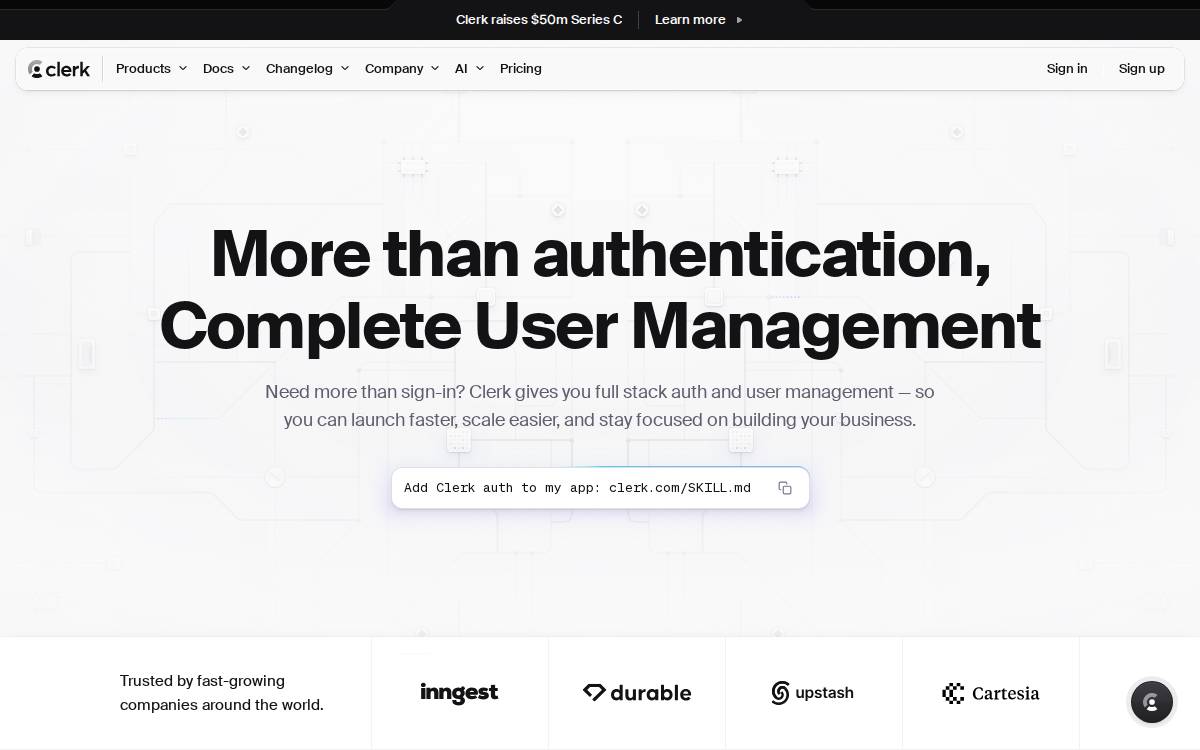Click the Sign up button
This screenshot has width=1200, height=750.
(1141, 69)
